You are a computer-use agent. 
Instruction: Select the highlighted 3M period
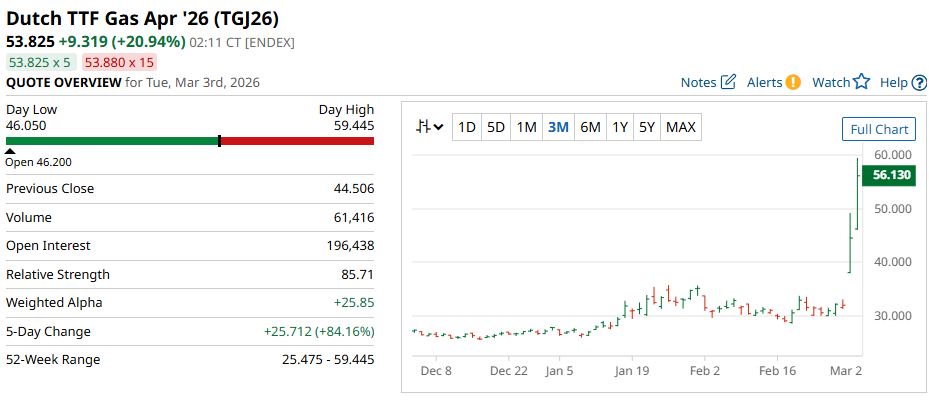[x=558, y=127]
